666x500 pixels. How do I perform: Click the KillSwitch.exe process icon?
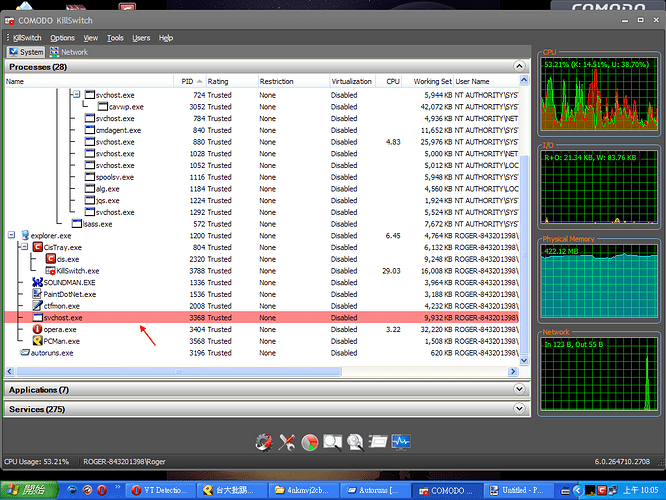(51, 271)
